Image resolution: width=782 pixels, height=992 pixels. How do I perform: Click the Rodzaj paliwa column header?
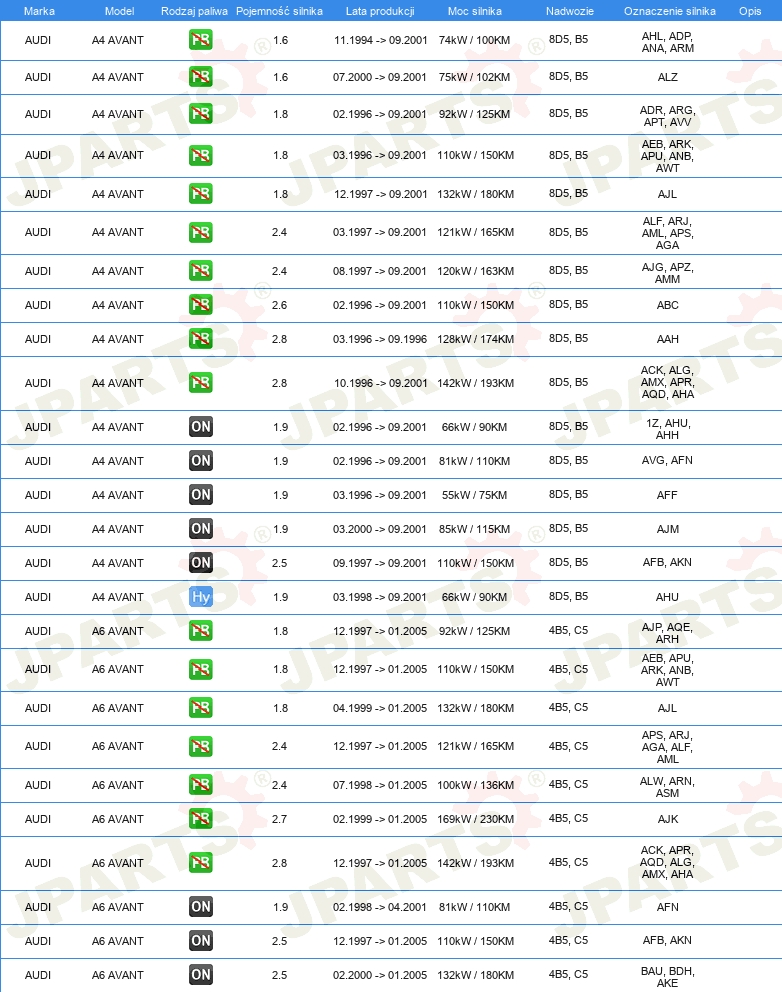194,11
